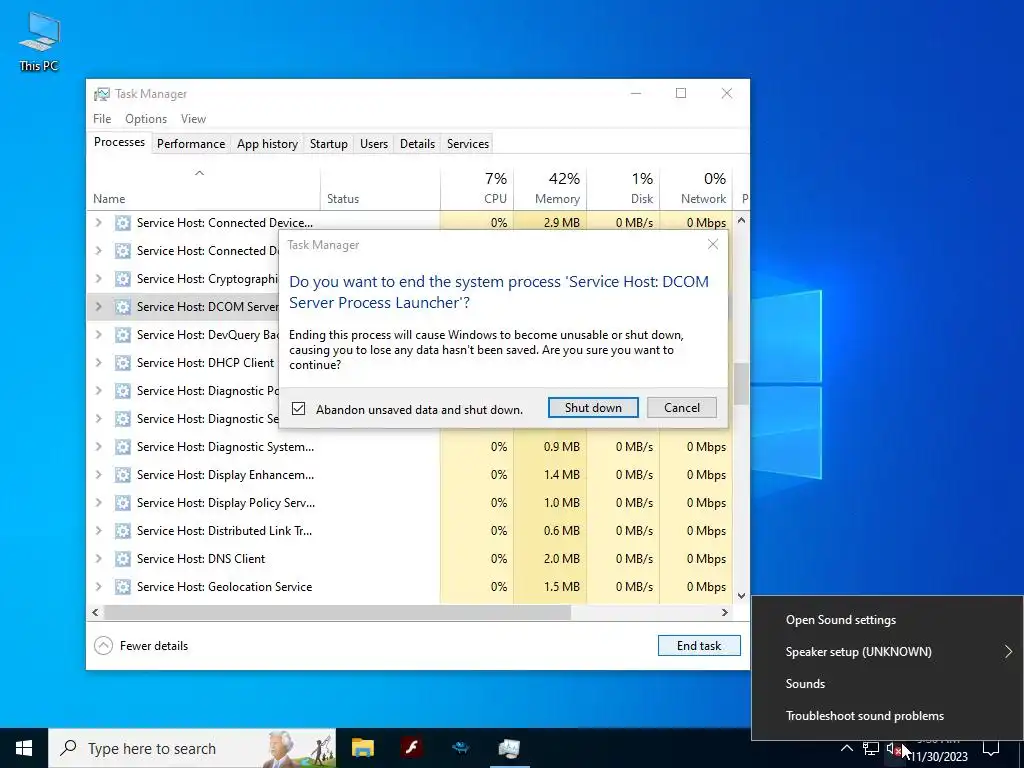Sort by the Name column header
Image resolution: width=1024 pixels, height=768 pixels.
click(x=203, y=187)
